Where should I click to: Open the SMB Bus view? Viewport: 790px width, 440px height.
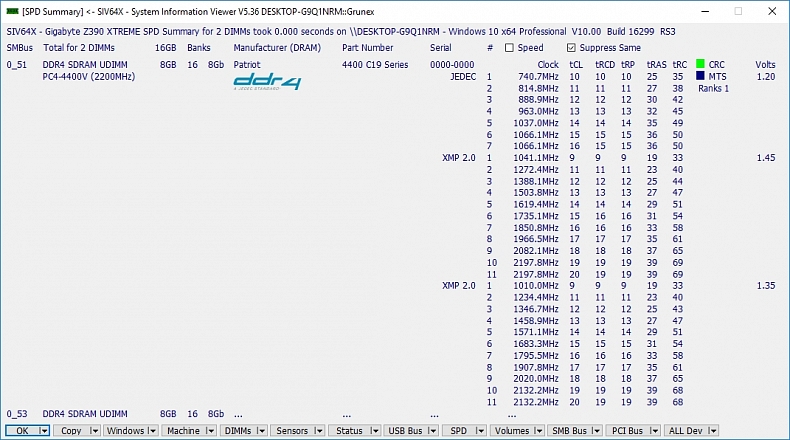point(568,431)
